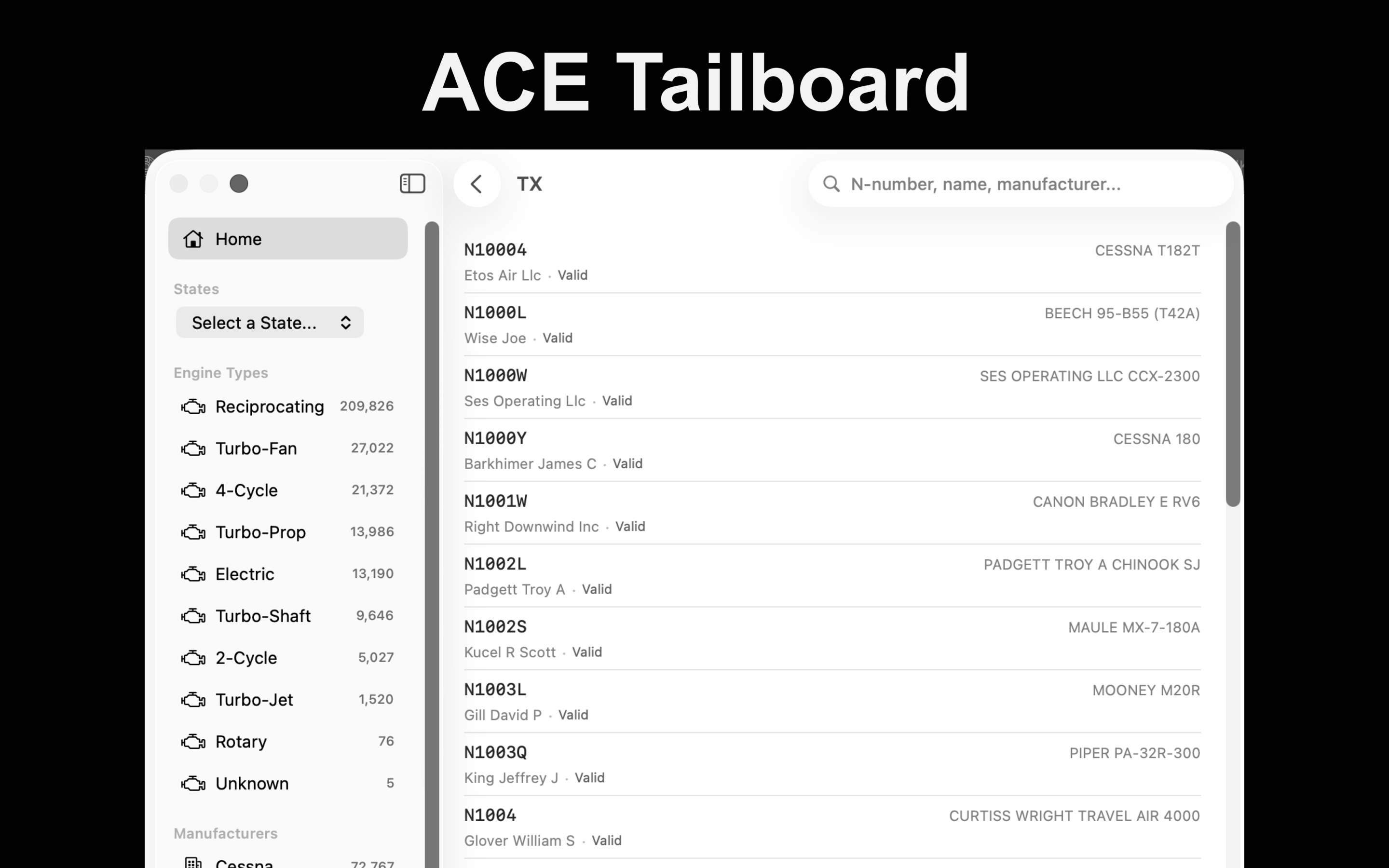Click the CESSNA T182T model label
1389x868 pixels.
pyautogui.click(x=1147, y=251)
